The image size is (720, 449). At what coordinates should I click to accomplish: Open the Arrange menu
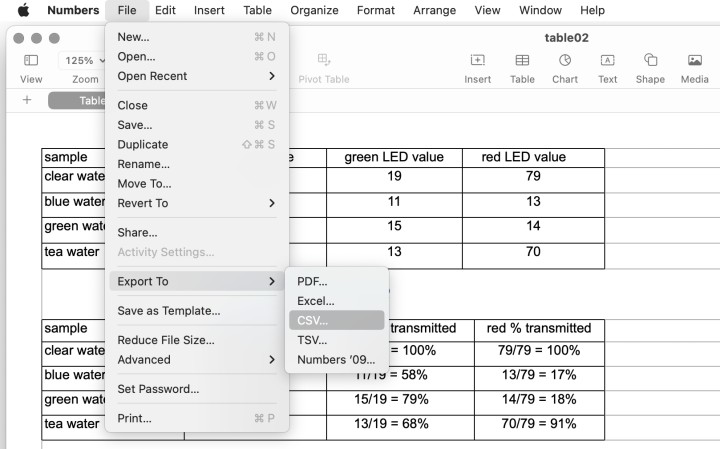435,10
